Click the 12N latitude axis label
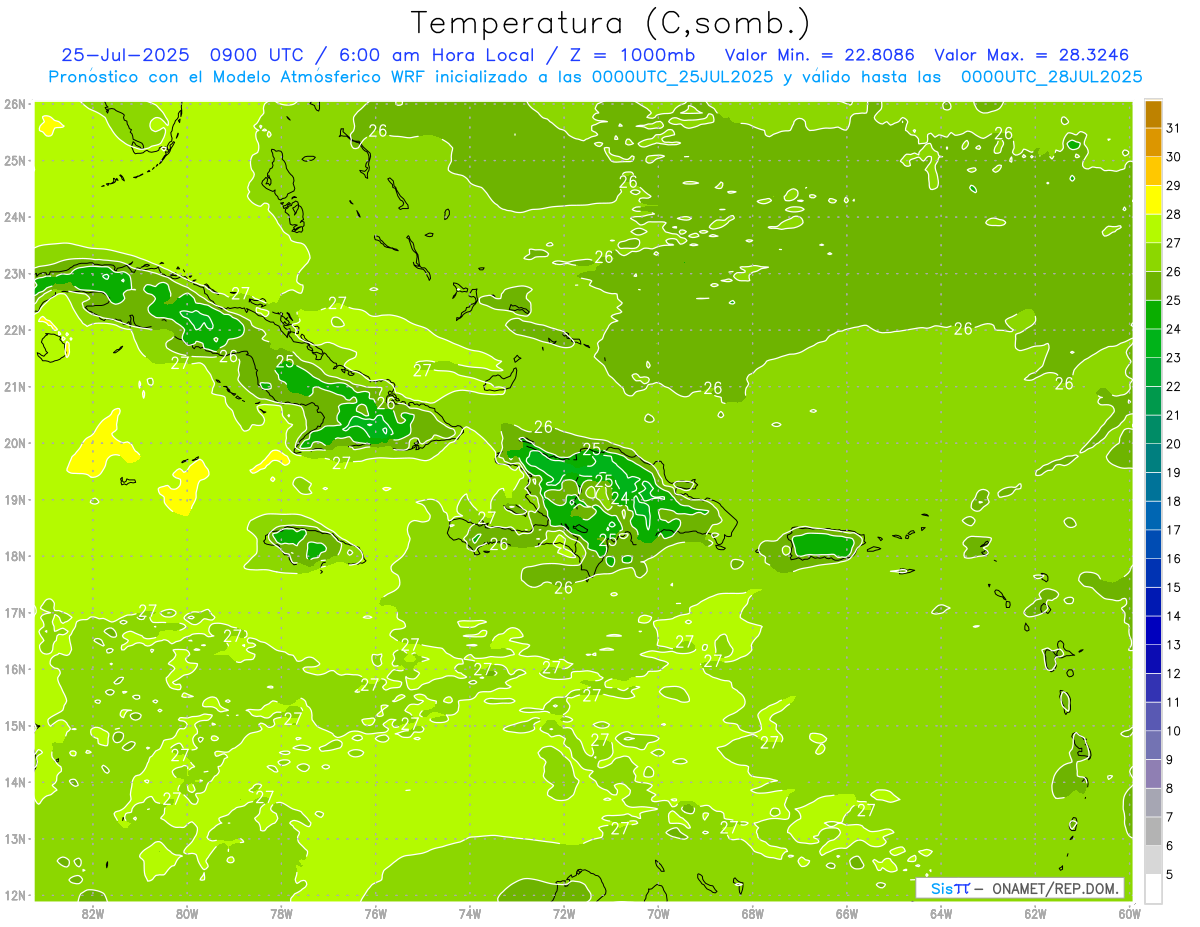1200x927 pixels. click(15, 895)
